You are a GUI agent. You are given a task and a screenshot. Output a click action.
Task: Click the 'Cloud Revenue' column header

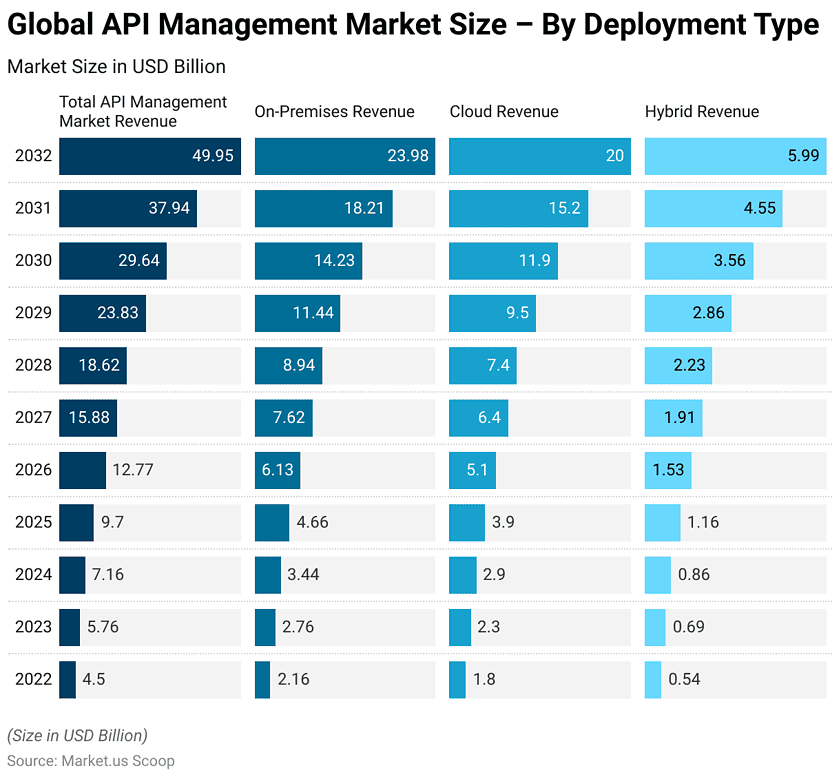(504, 111)
